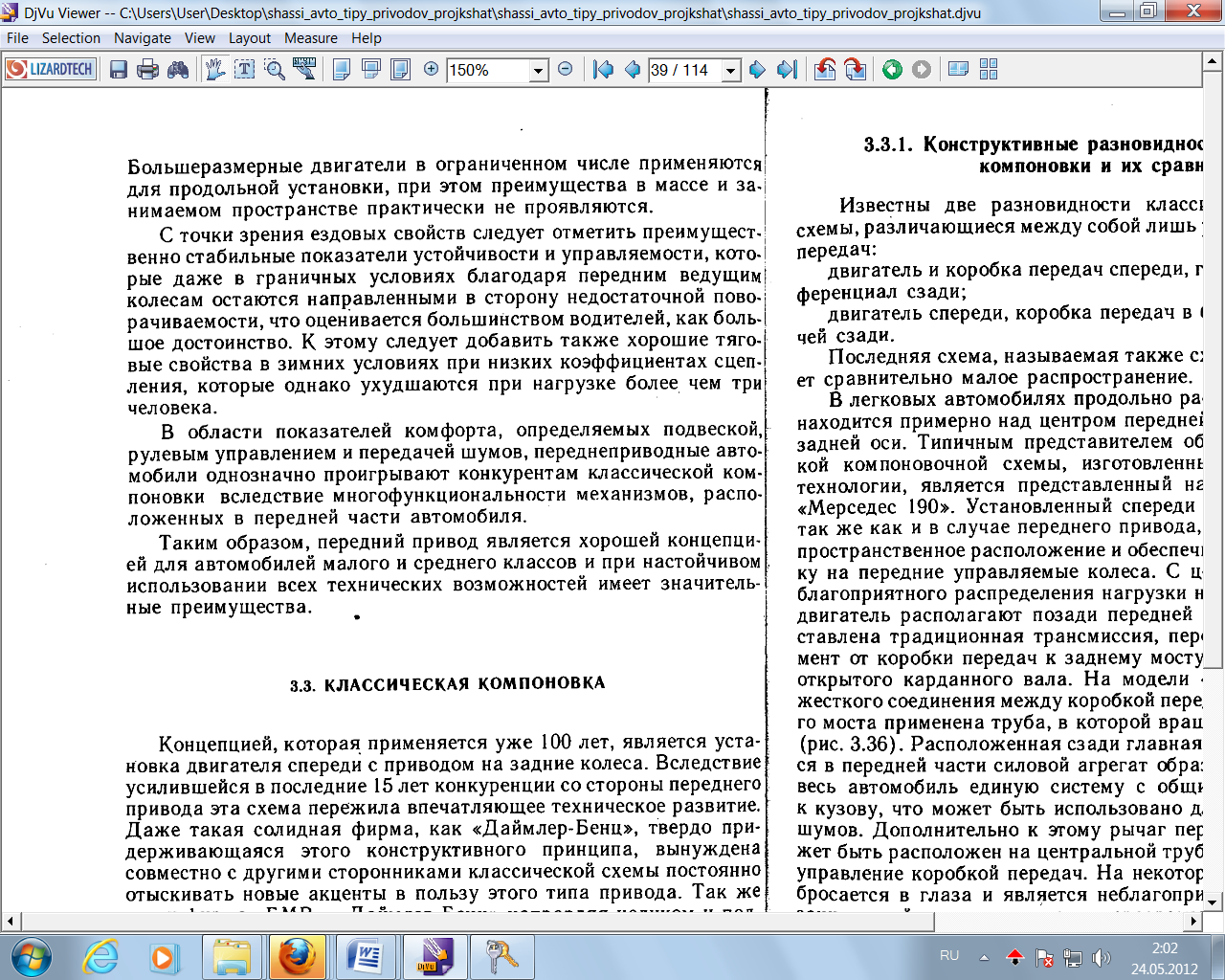
Task: Click the 150% zoom field
Action: 487,71
